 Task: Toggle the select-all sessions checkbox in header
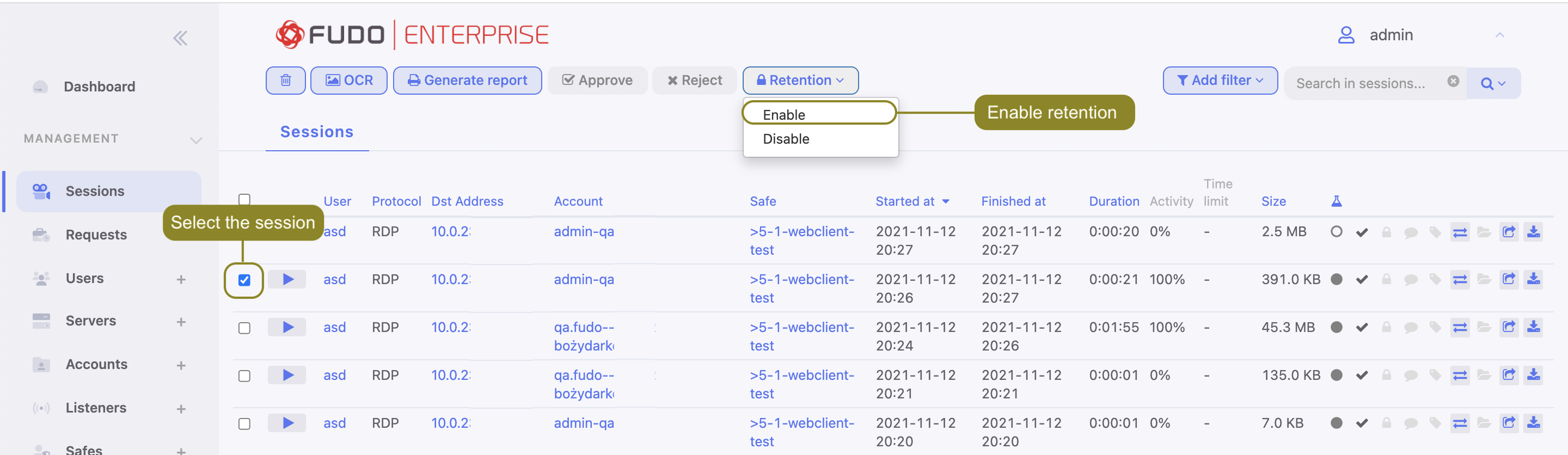pyautogui.click(x=244, y=199)
